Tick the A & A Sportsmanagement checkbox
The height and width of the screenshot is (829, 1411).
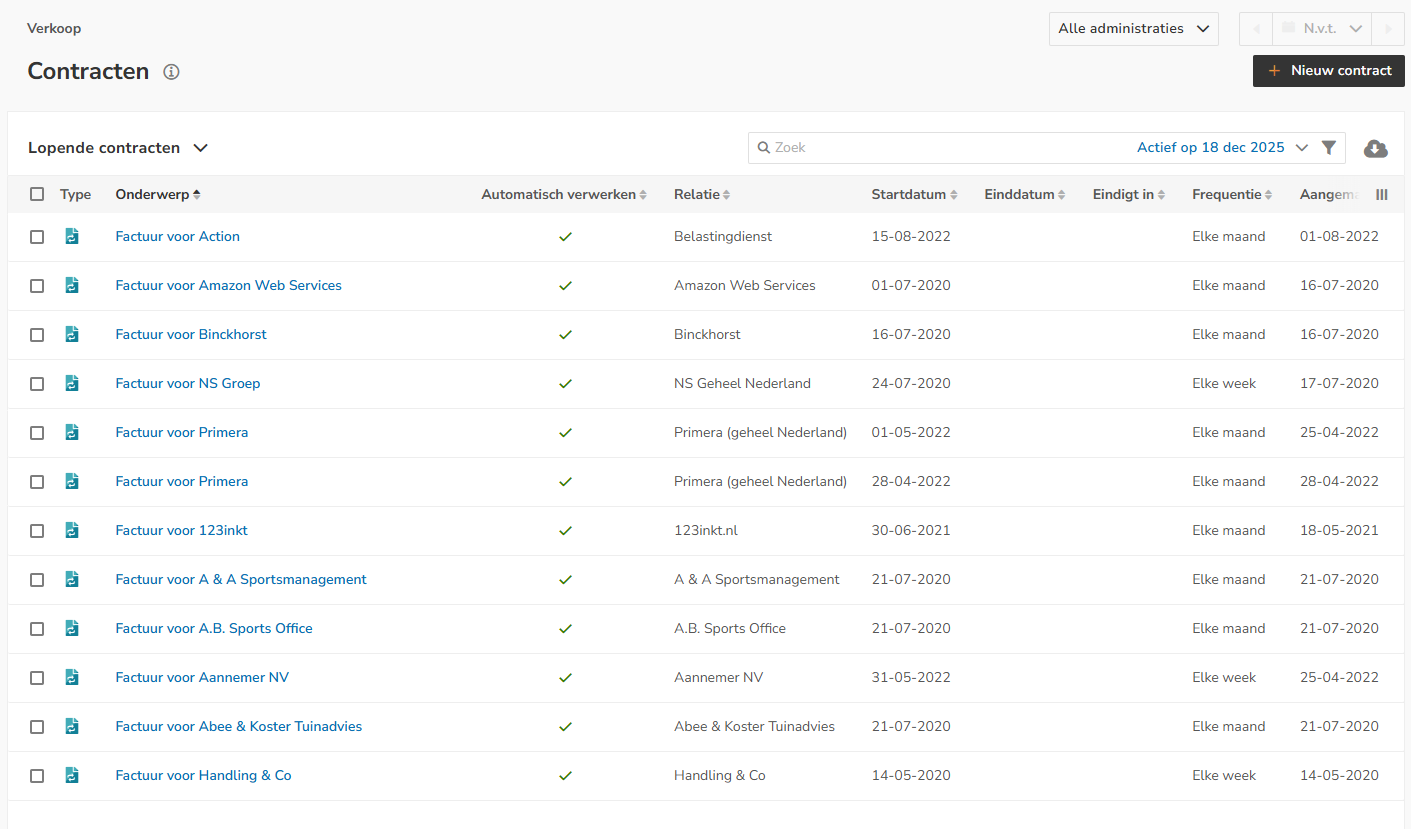coord(37,580)
